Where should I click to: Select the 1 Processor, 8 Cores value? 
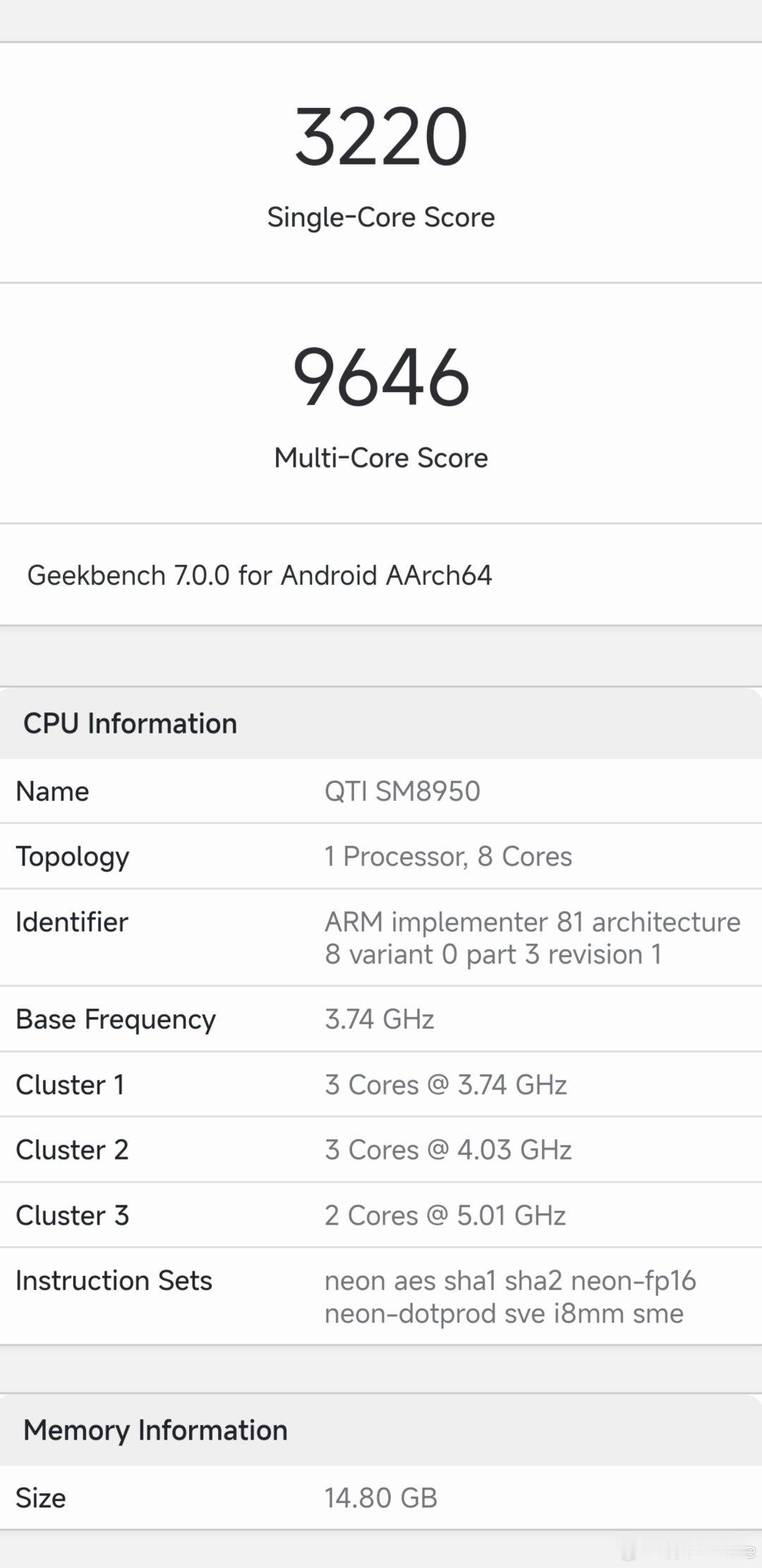point(448,856)
